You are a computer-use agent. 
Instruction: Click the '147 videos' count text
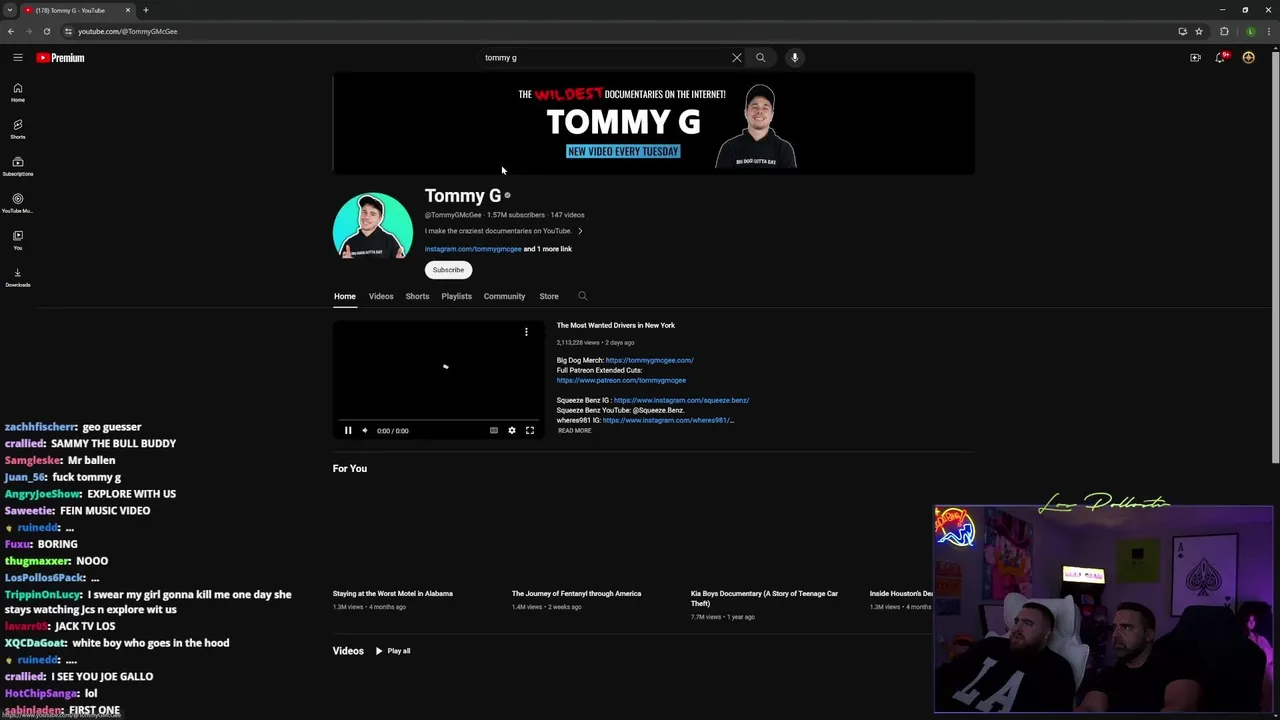pyautogui.click(x=567, y=215)
